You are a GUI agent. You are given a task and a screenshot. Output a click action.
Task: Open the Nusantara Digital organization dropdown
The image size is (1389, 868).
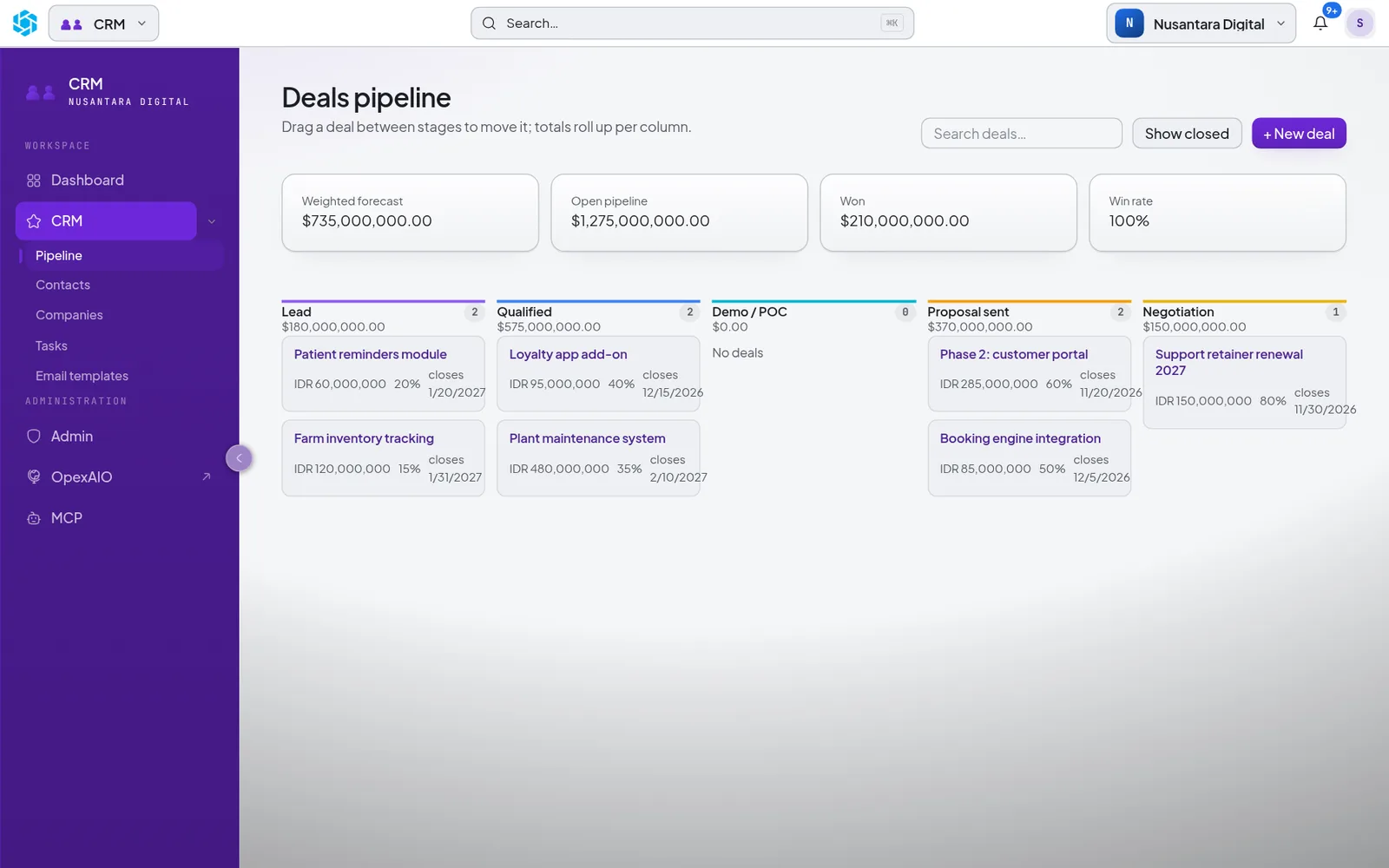tap(1201, 23)
